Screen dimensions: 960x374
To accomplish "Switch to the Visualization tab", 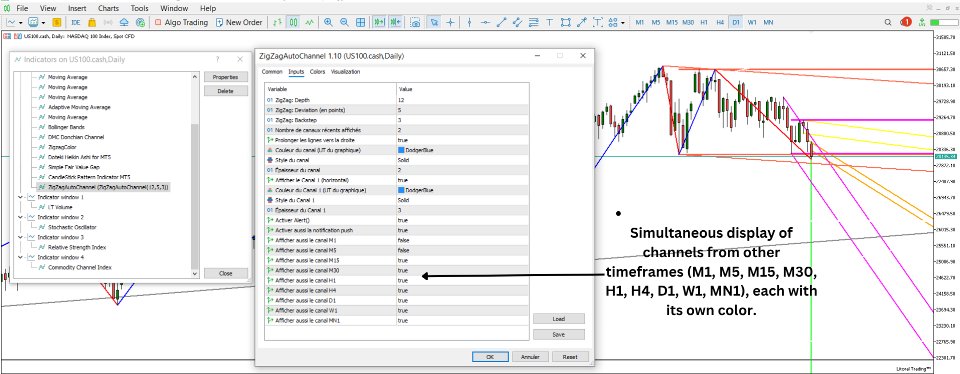I will point(345,72).
